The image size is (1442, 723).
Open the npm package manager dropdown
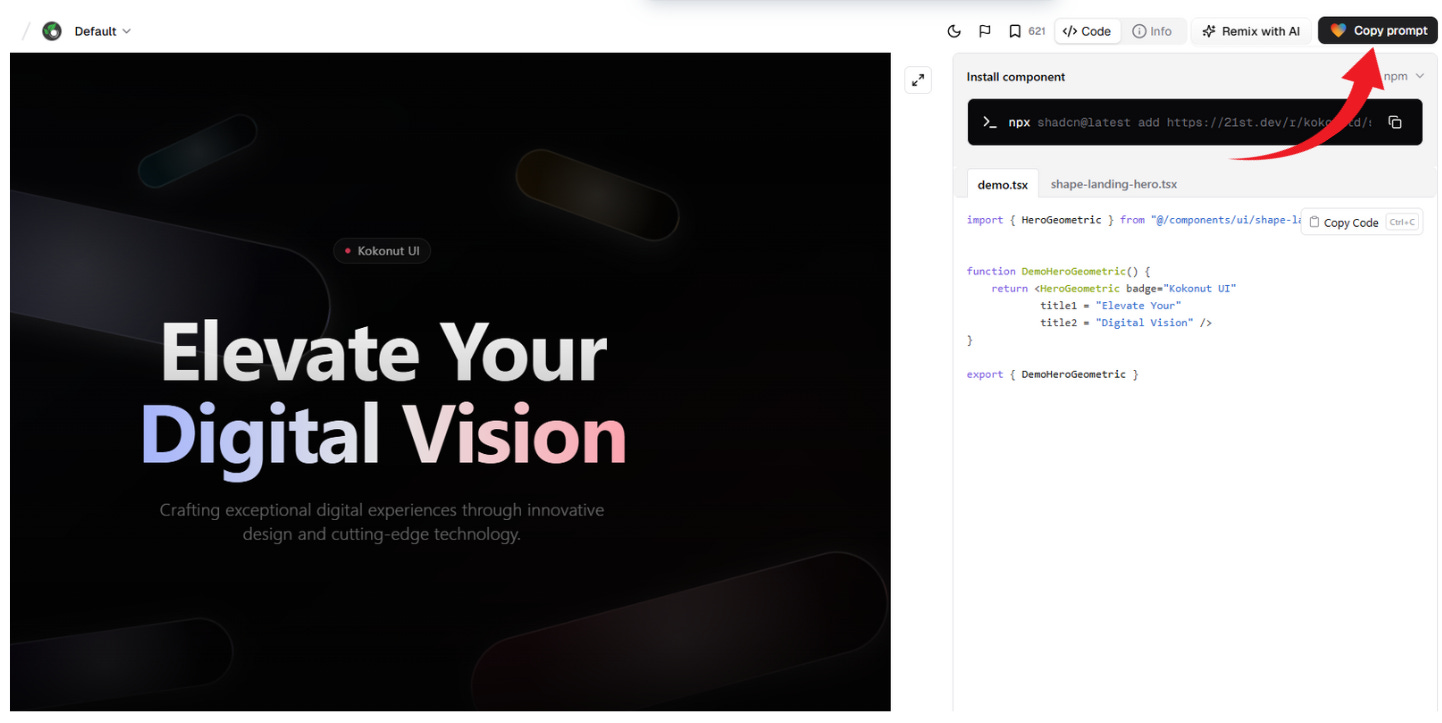(x=1404, y=76)
